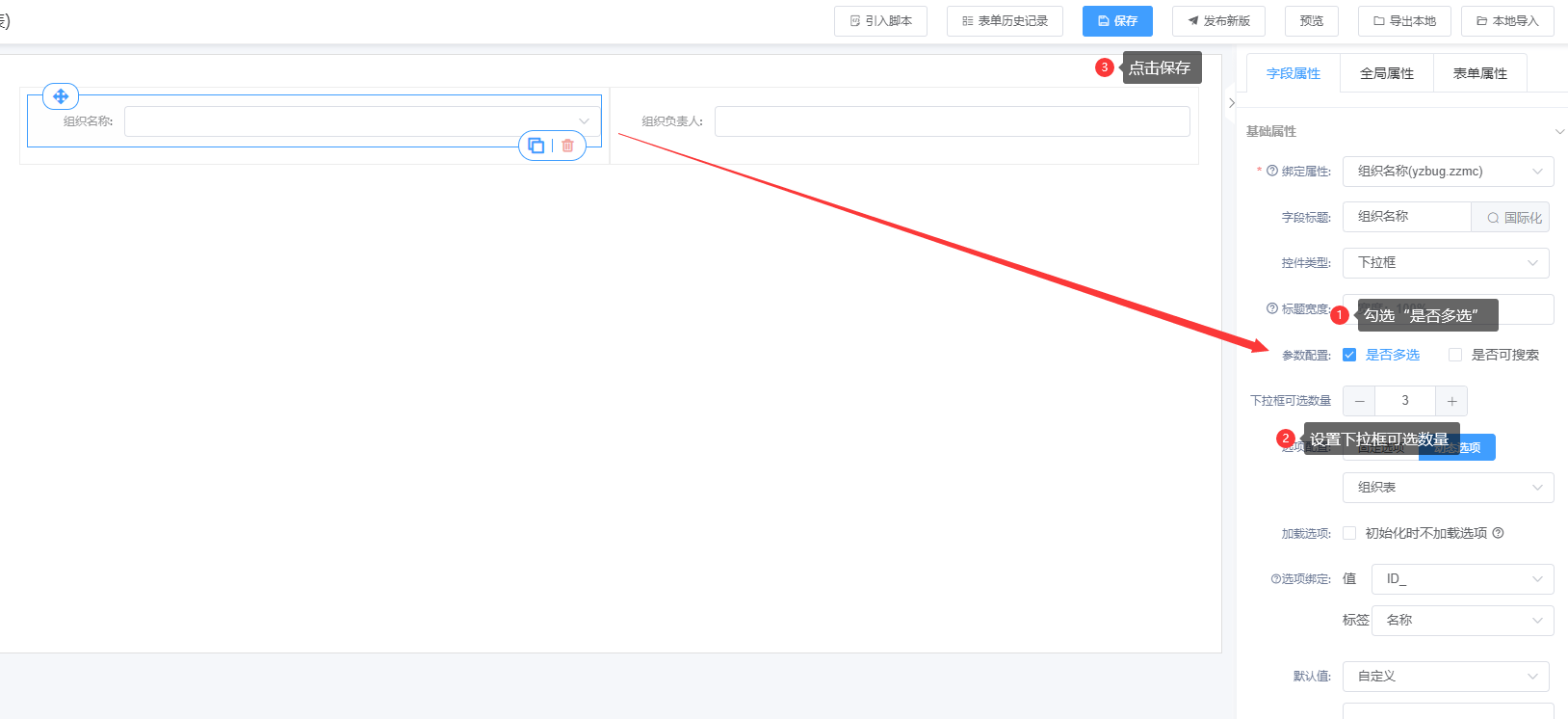Image resolution: width=1568 pixels, height=719 pixels.
Task: Click 字段标题 input containing 组织名称
Action: coord(1407,217)
